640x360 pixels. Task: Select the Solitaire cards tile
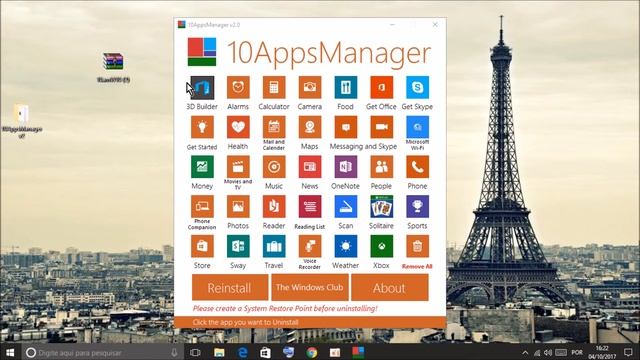[x=382, y=207]
